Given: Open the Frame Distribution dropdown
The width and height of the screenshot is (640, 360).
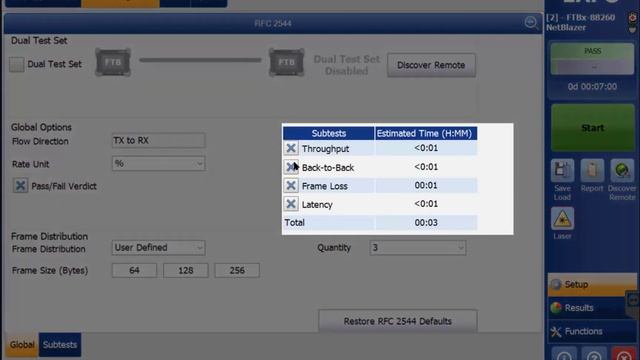Looking at the screenshot, I should [158, 248].
